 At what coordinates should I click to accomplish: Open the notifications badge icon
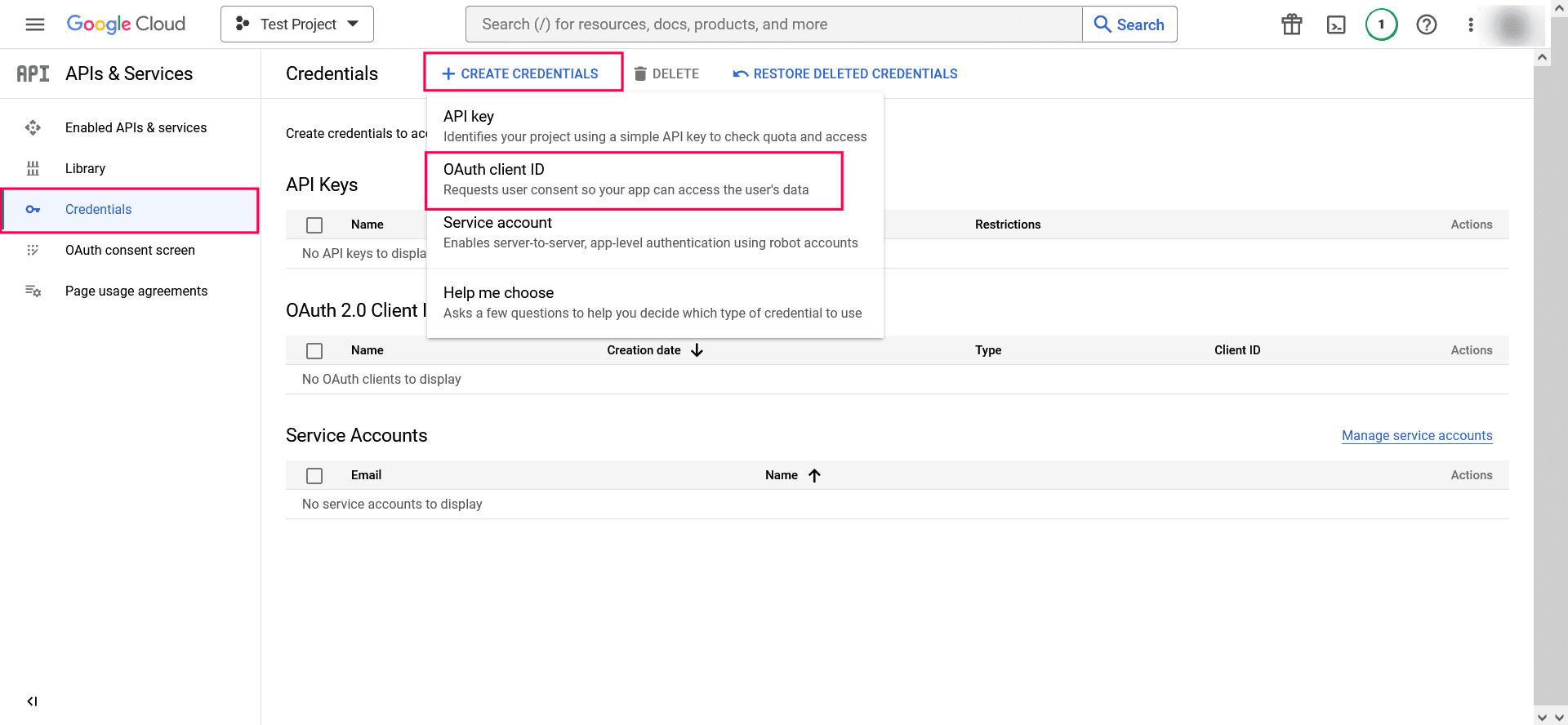click(1381, 24)
